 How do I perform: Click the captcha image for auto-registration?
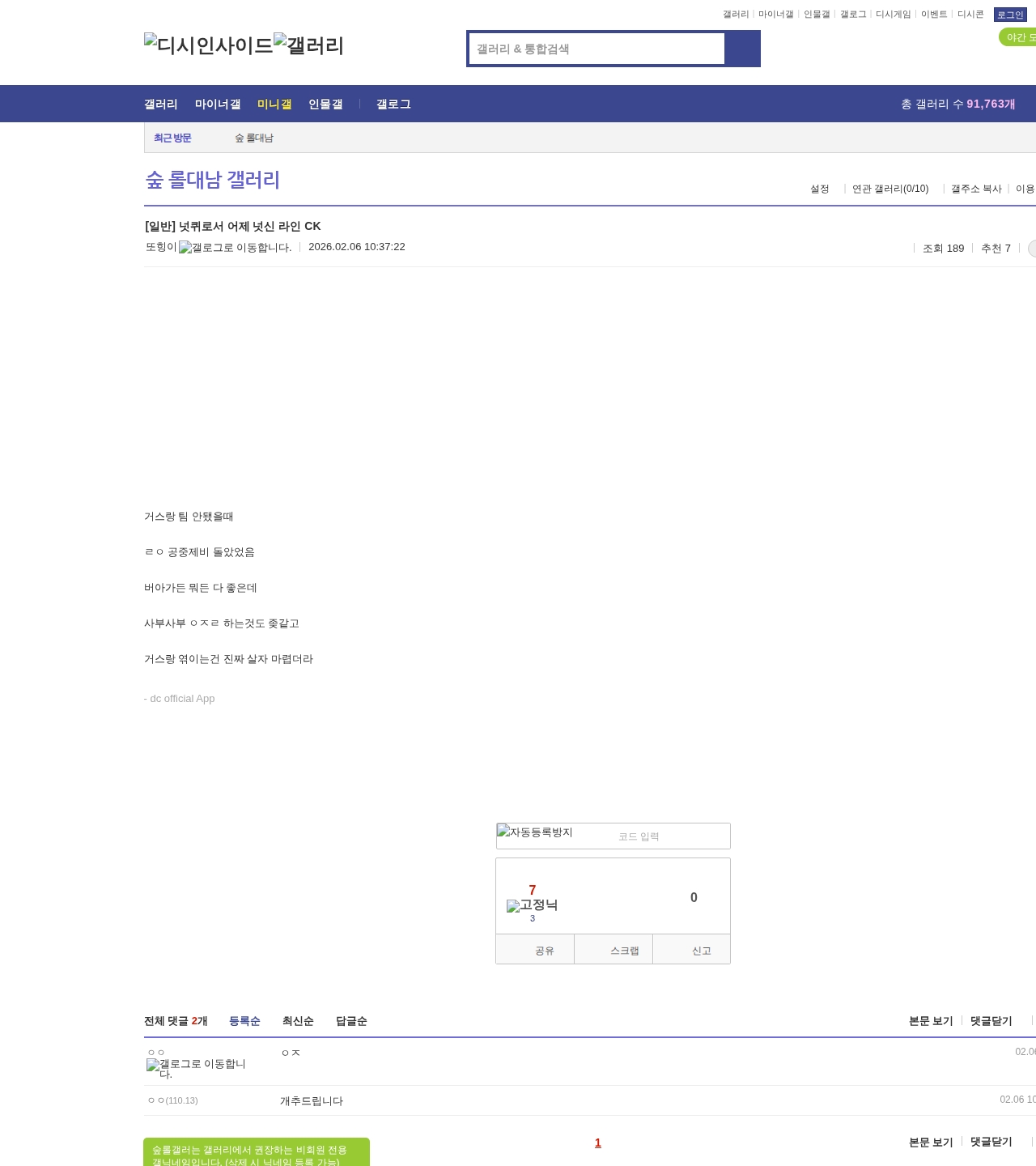point(535,833)
